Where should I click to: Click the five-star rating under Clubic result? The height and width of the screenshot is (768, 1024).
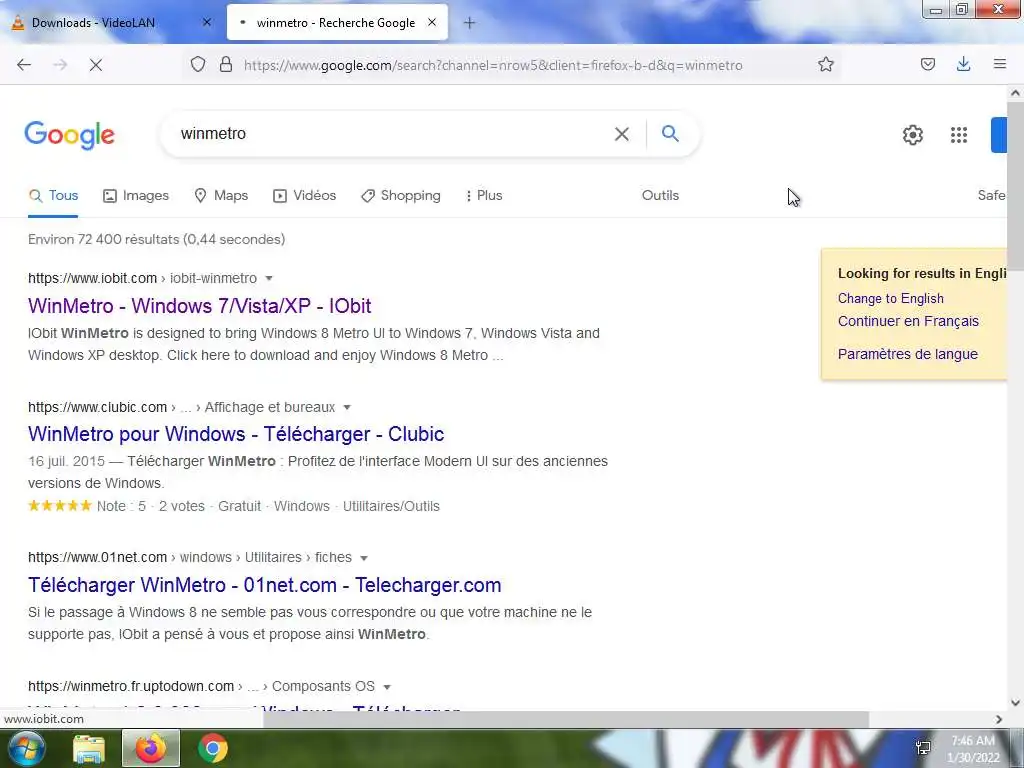pos(60,506)
